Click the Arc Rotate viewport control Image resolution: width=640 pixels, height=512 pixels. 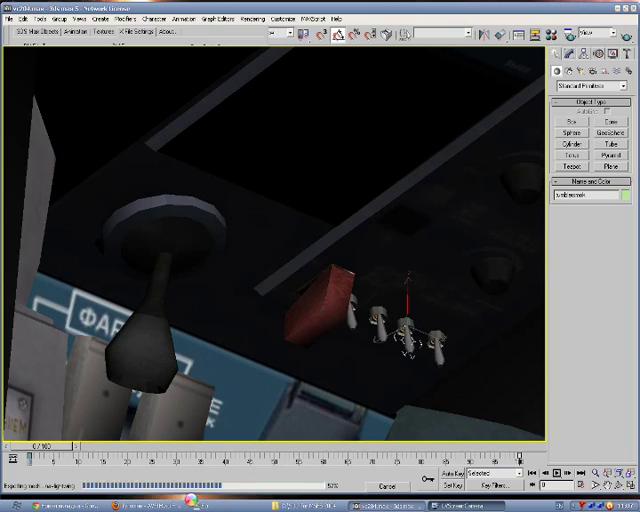coord(619,485)
